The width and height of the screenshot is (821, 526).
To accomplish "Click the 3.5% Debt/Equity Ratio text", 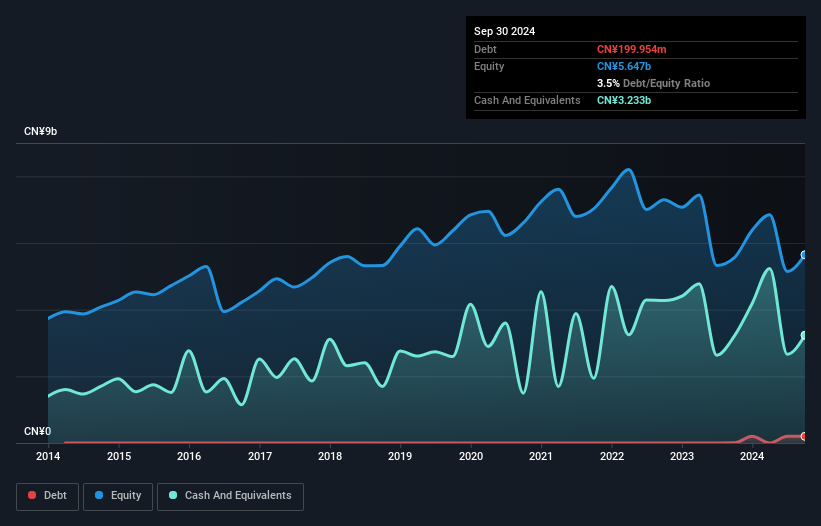I will 653,83.
